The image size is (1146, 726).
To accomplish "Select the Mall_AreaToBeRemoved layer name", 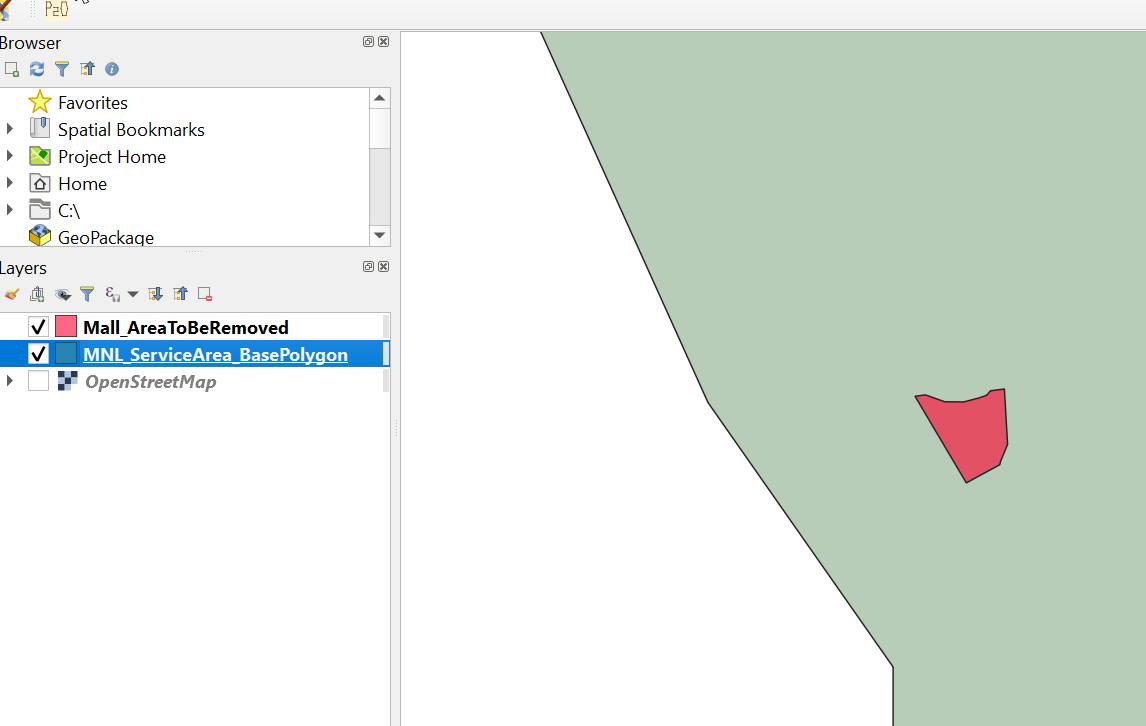I will [x=186, y=328].
